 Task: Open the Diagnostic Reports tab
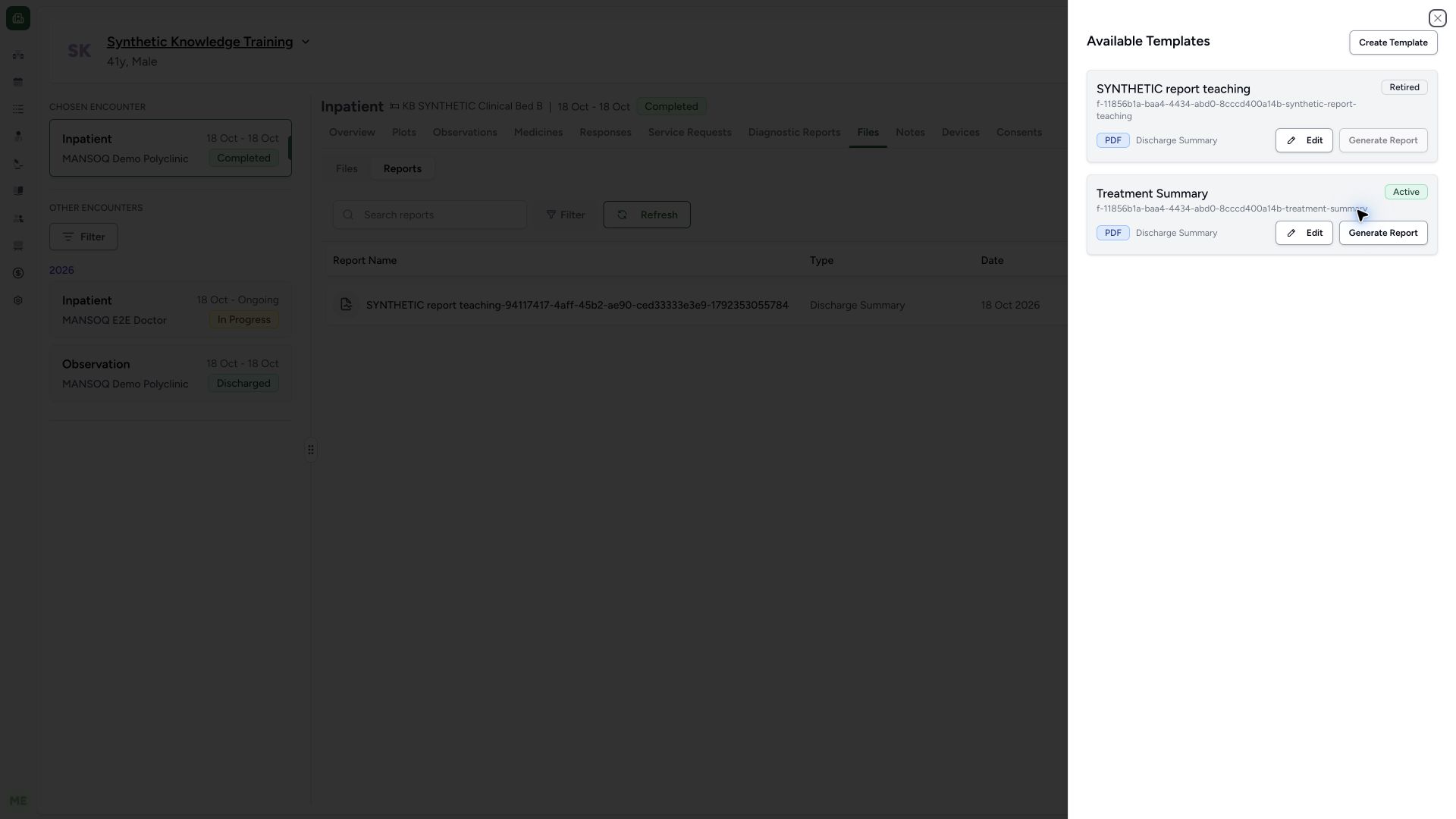(x=794, y=132)
